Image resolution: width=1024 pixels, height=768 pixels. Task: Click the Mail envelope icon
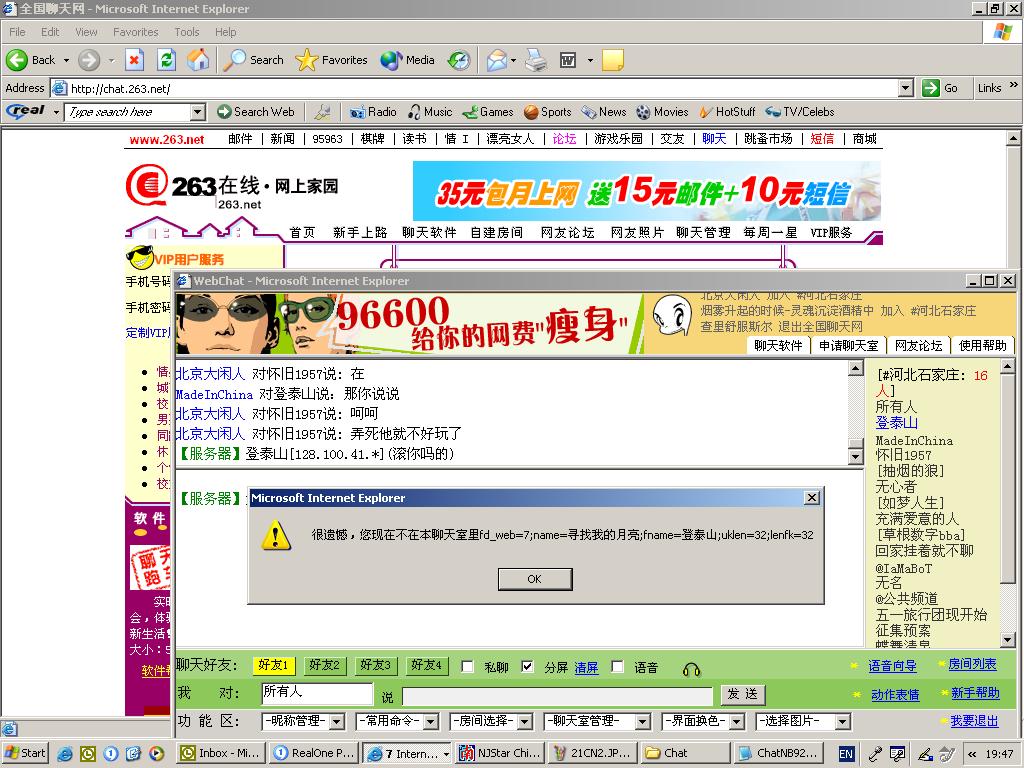(x=497, y=60)
